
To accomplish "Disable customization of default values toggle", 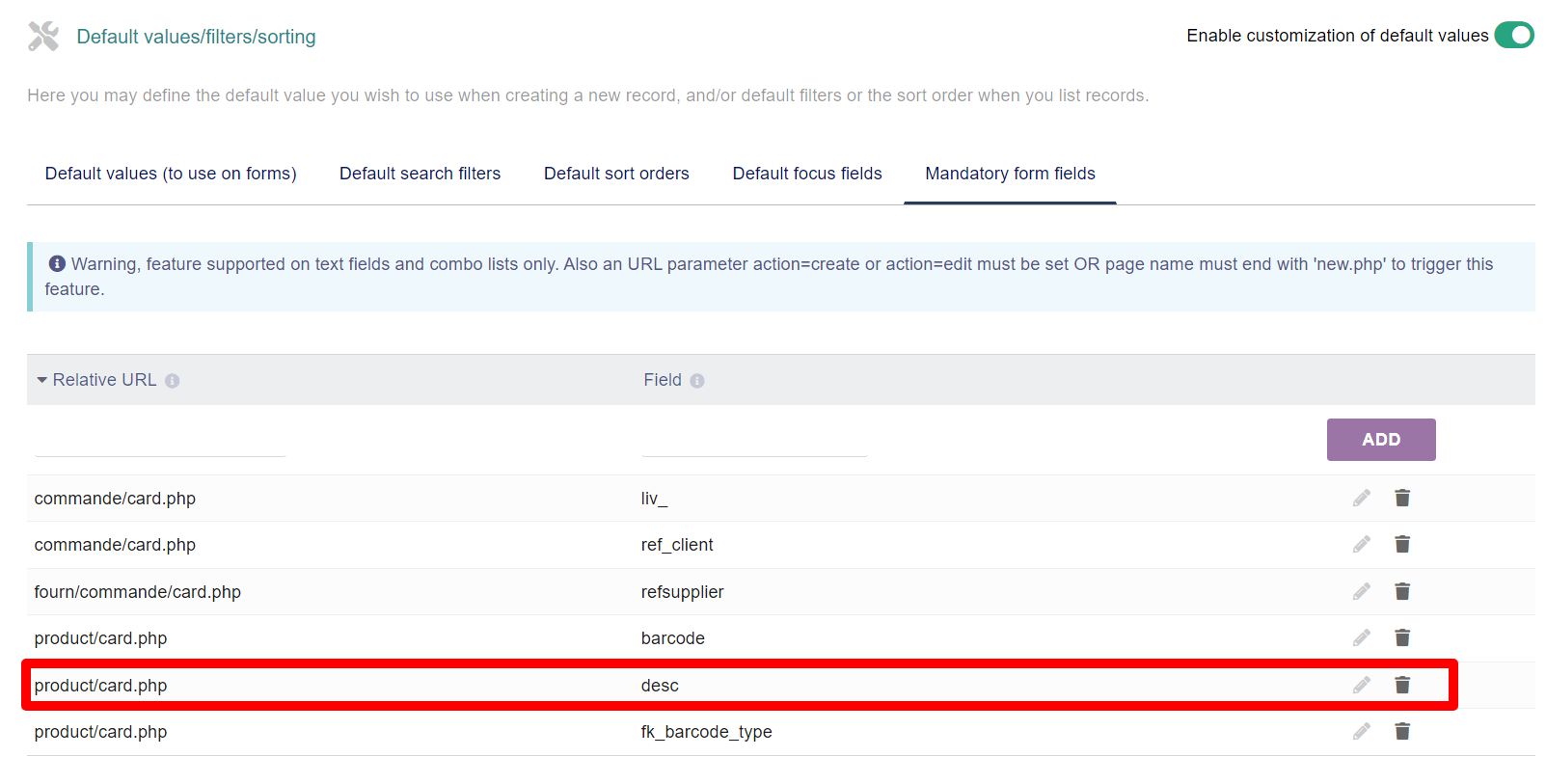I will click(x=1513, y=36).
